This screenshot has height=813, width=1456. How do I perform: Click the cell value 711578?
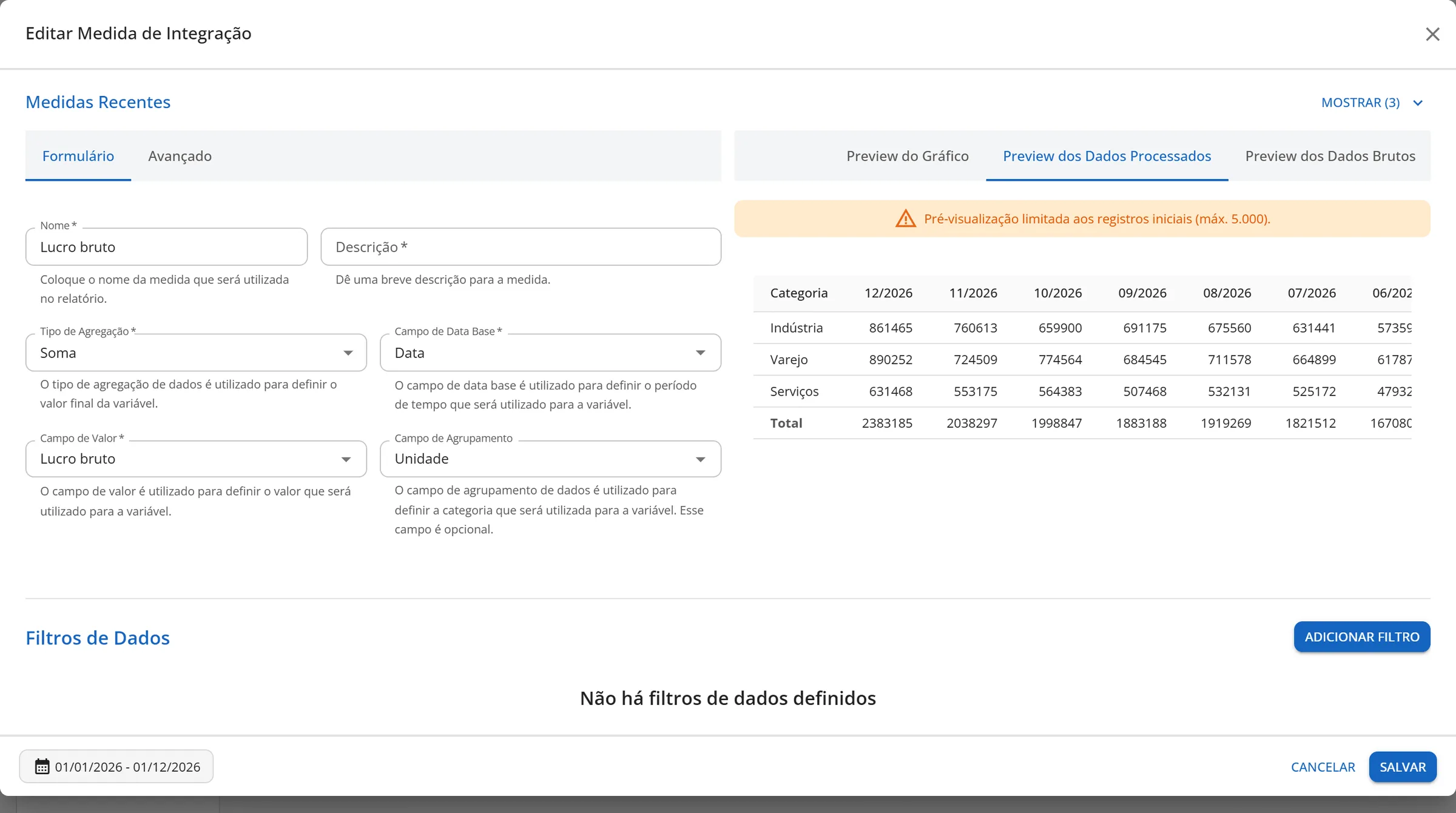pyautogui.click(x=1229, y=360)
